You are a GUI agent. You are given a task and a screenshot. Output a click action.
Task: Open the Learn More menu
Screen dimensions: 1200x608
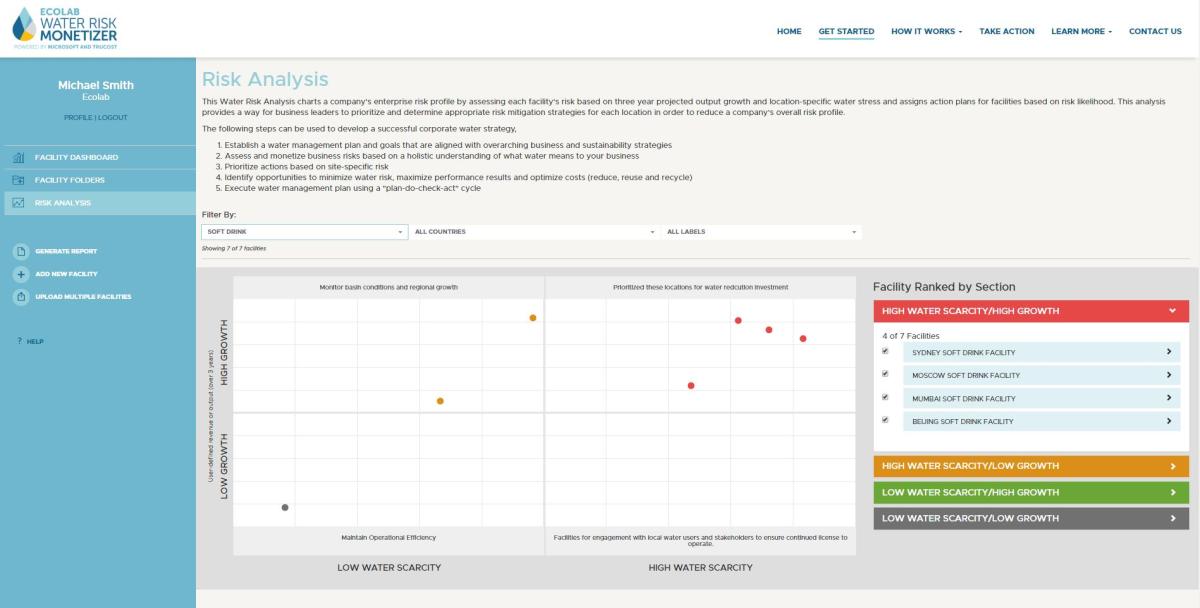(x=1082, y=32)
